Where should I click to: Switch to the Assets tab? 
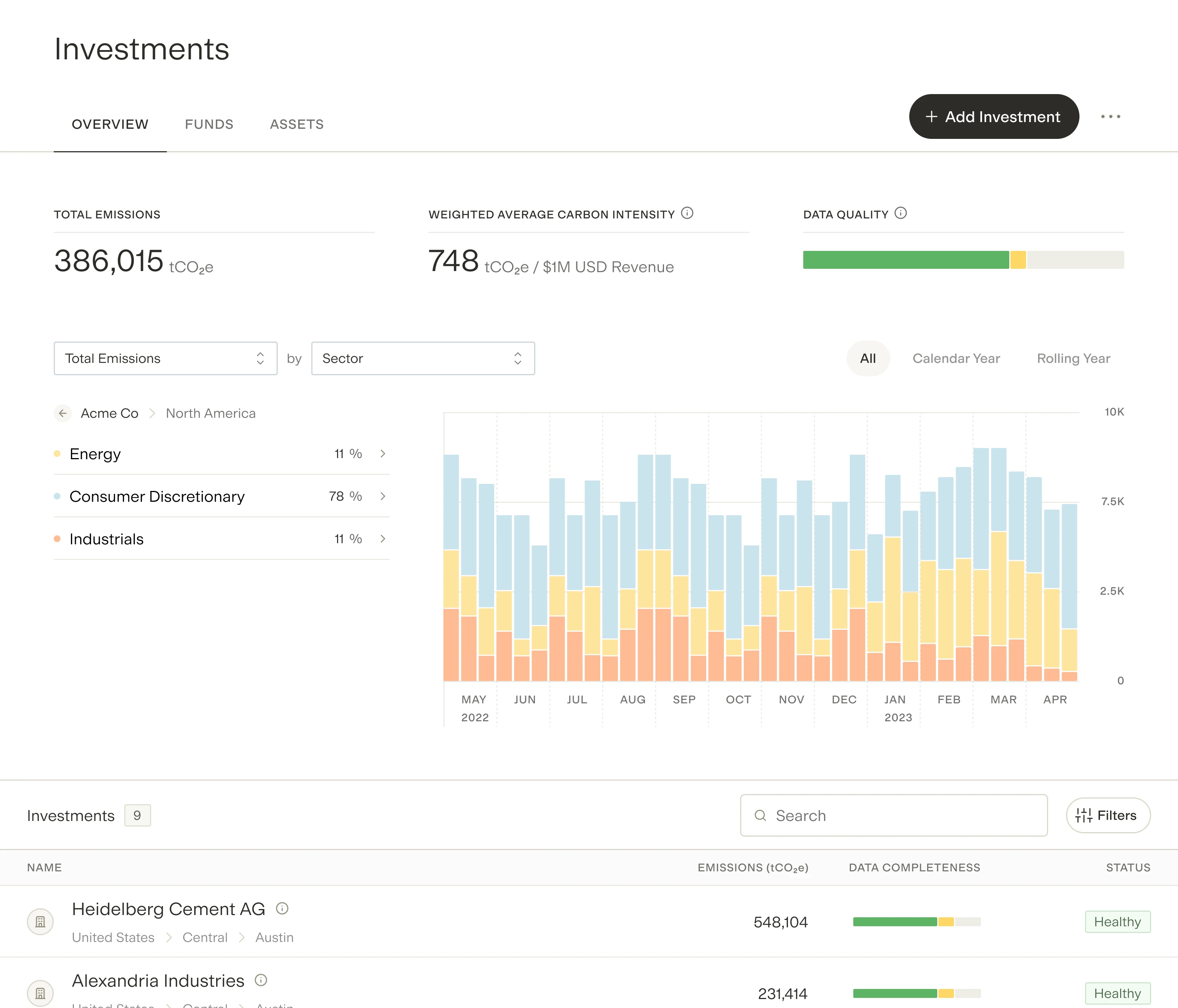click(297, 124)
